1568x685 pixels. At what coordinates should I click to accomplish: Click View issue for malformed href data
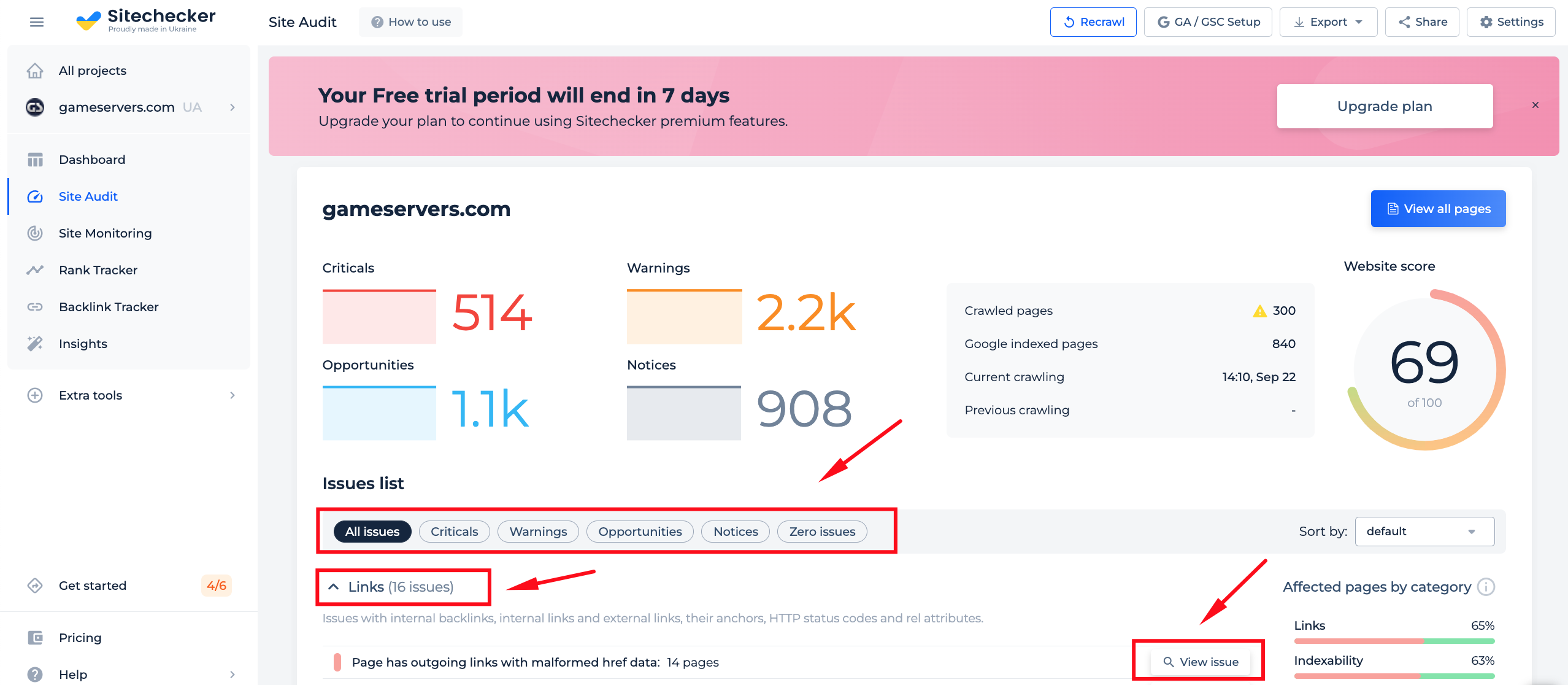point(1200,662)
